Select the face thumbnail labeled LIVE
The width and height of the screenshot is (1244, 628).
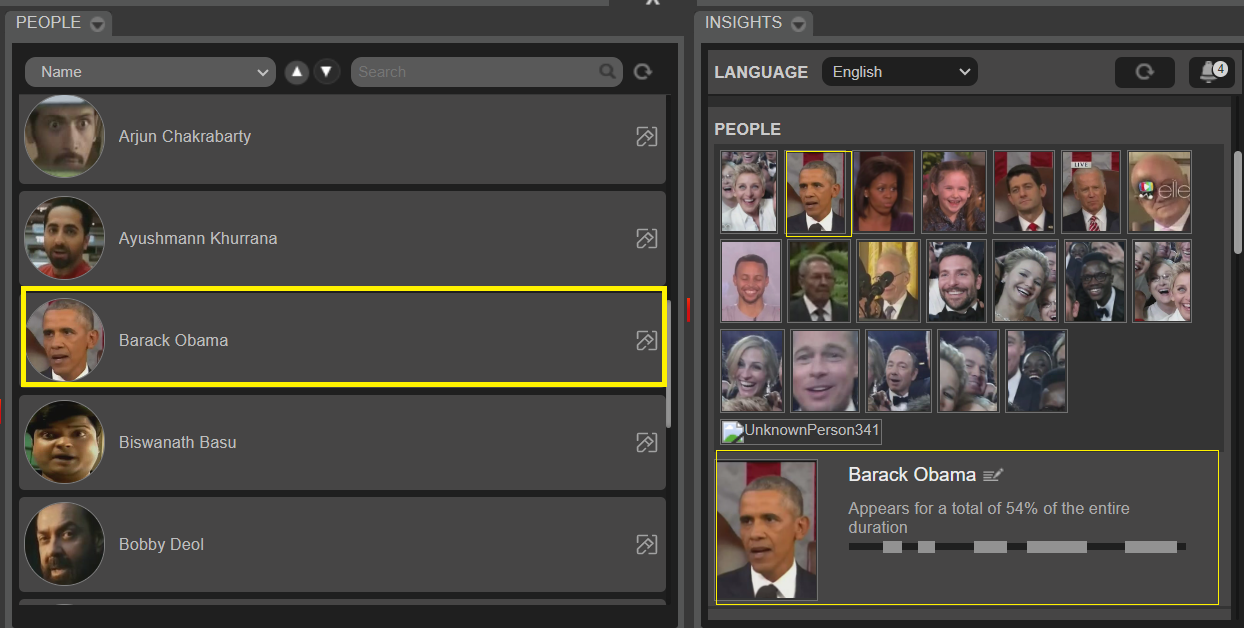1091,192
